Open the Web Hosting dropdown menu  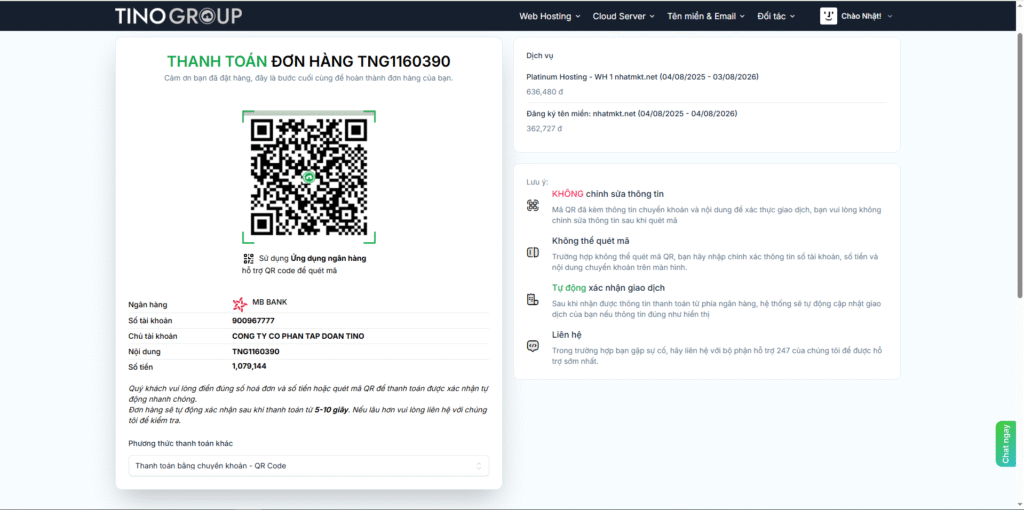click(x=549, y=16)
